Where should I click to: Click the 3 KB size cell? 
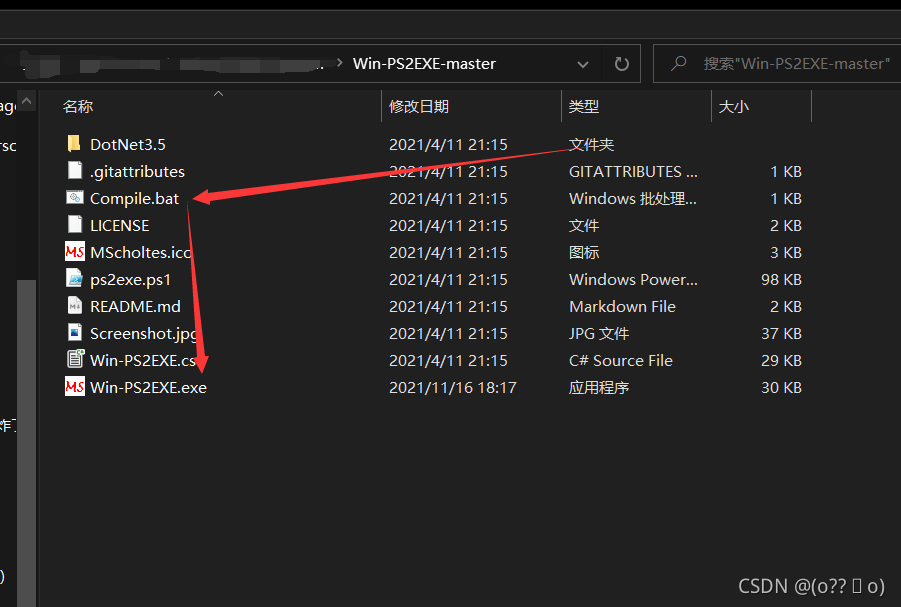point(786,252)
